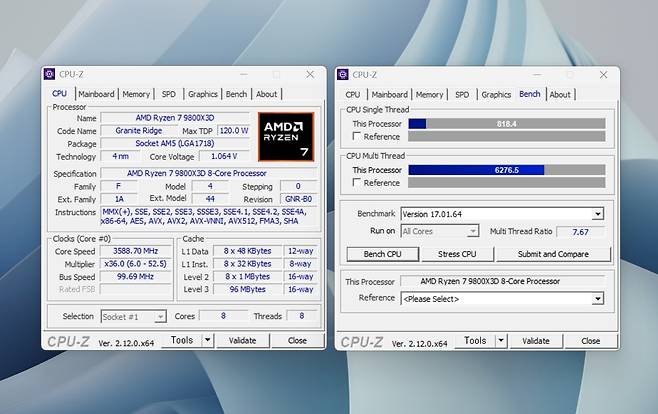
Task: Open SPD tab in left window
Action: [x=169, y=94]
